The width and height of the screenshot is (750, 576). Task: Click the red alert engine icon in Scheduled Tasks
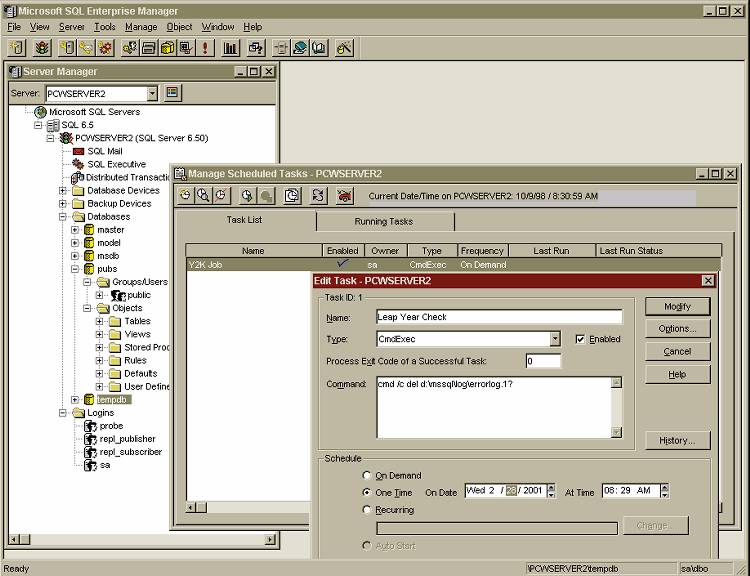click(344, 196)
